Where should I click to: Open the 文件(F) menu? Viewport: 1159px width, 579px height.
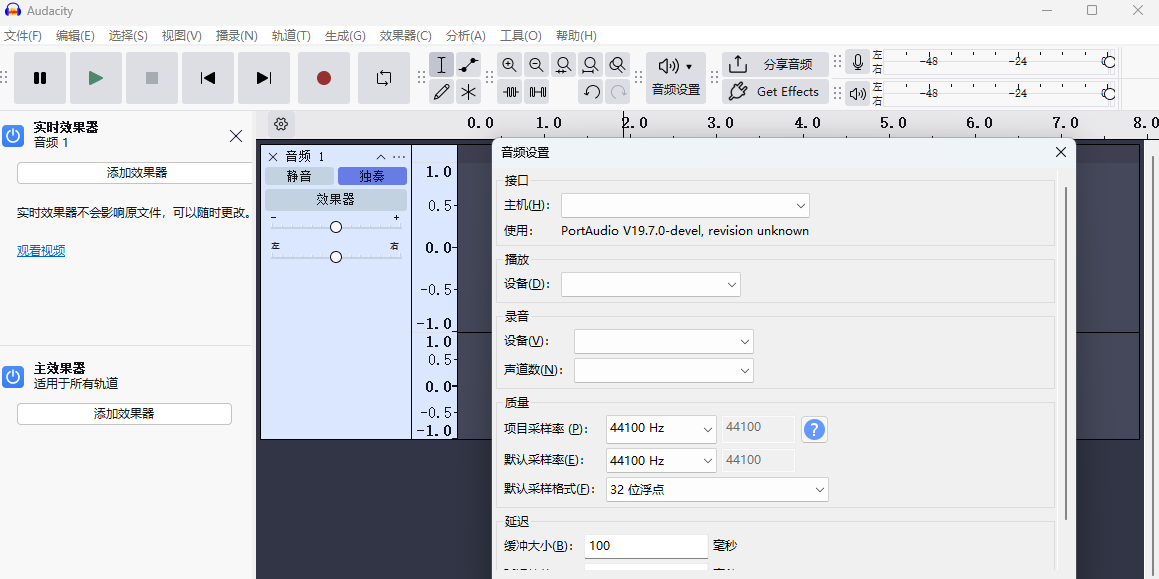tap(23, 35)
